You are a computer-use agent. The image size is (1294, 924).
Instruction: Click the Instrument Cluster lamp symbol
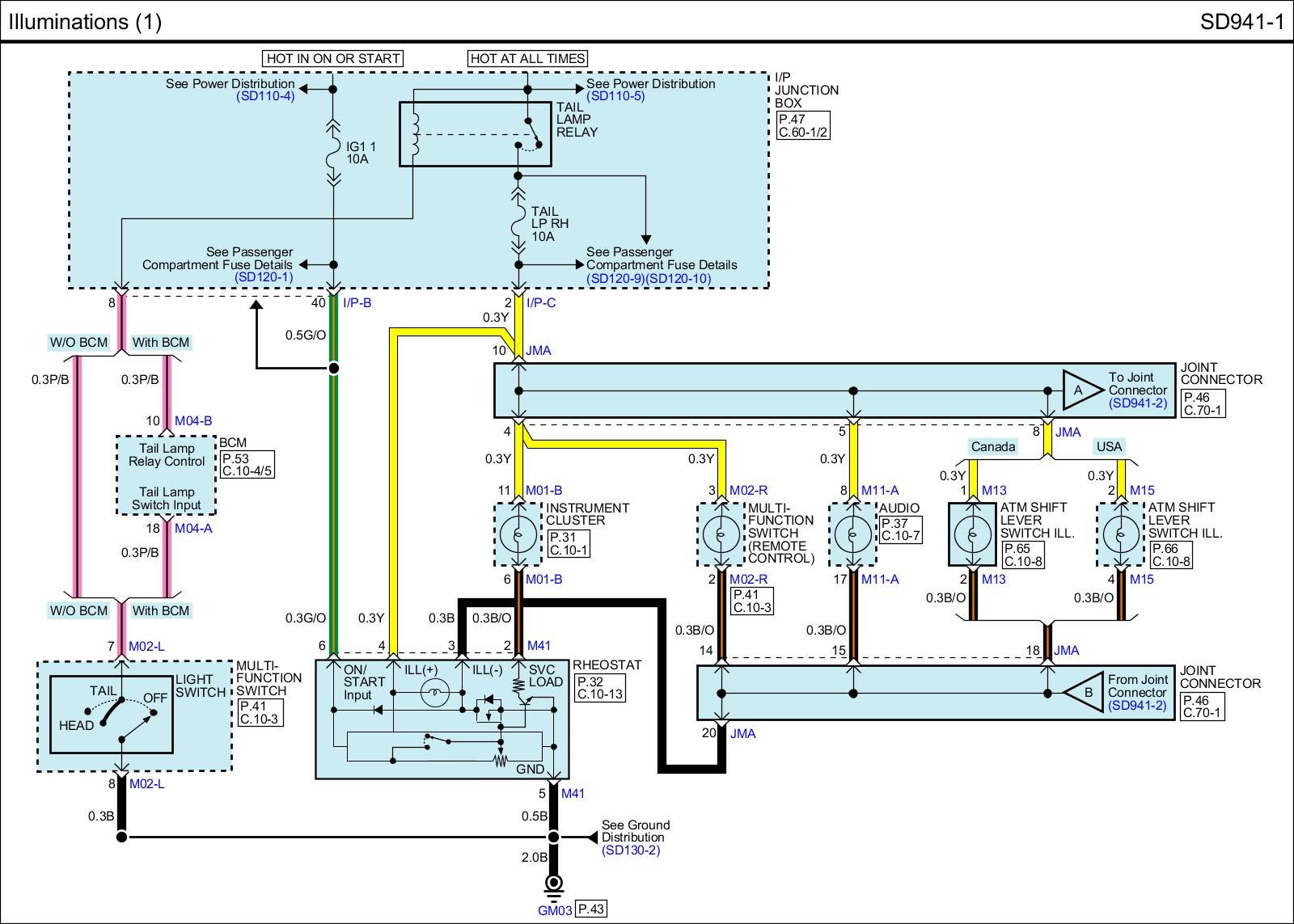[x=518, y=534]
